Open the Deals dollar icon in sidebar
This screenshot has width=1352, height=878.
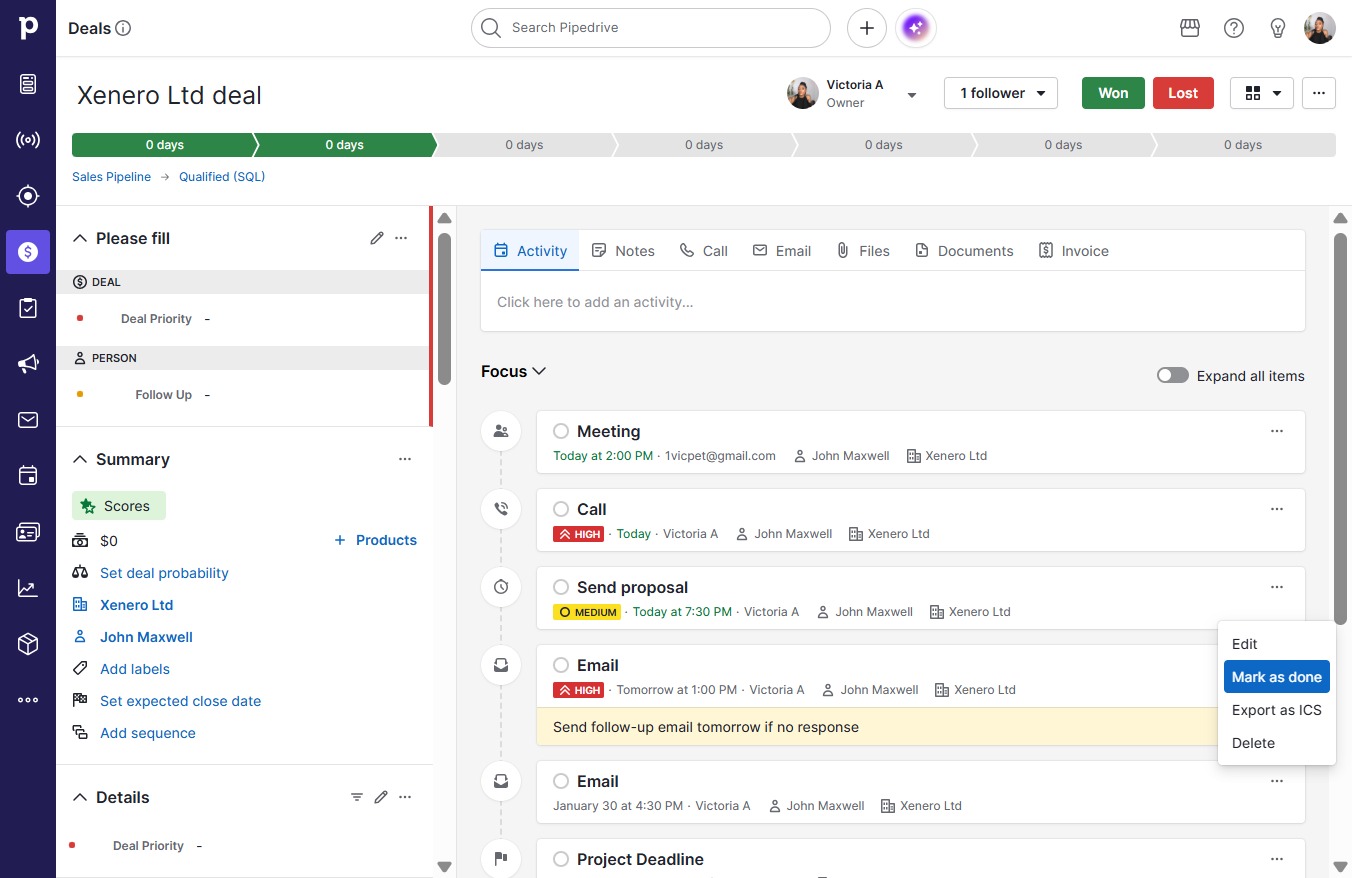(x=28, y=252)
